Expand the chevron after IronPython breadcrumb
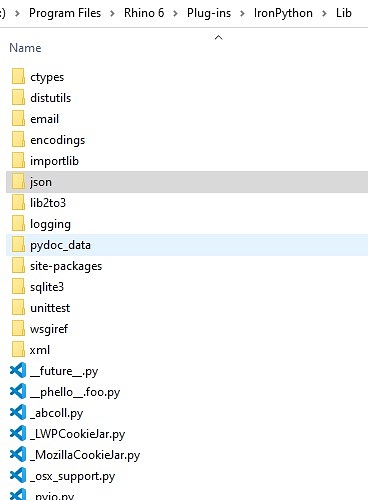The height and width of the screenshot is (500, 368). click(324, 13)
